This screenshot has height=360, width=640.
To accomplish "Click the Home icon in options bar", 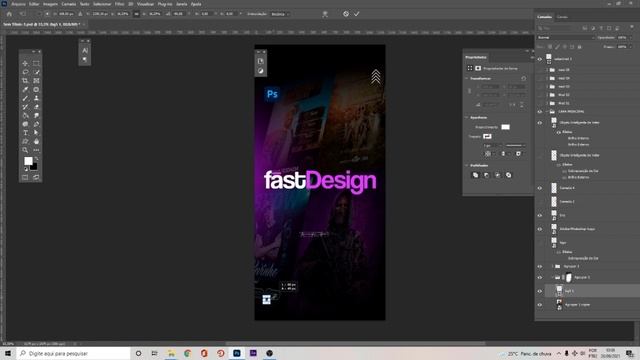I will tap(9, 14).
